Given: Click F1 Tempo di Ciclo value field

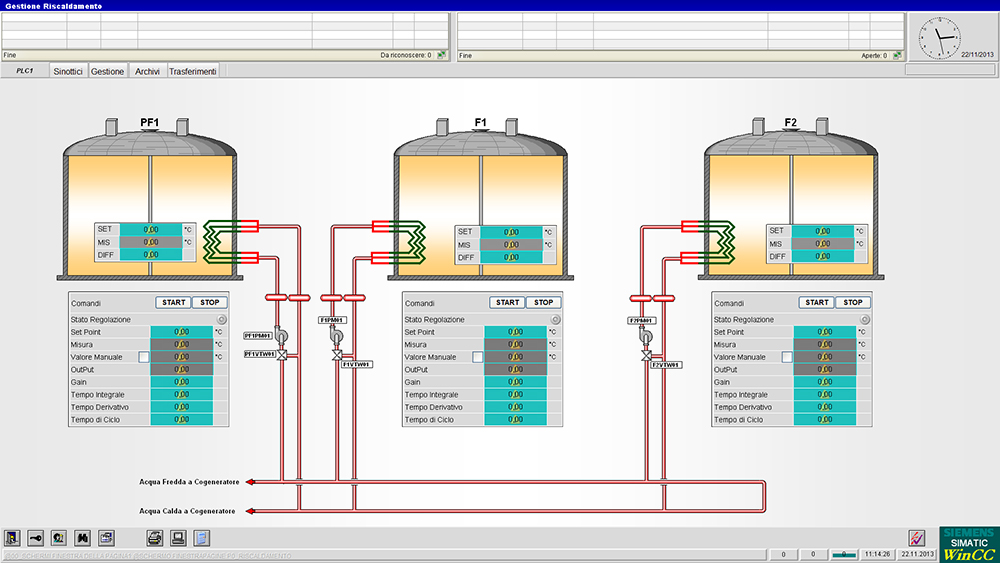Looking at the screenshot, I should pos(515,420).
